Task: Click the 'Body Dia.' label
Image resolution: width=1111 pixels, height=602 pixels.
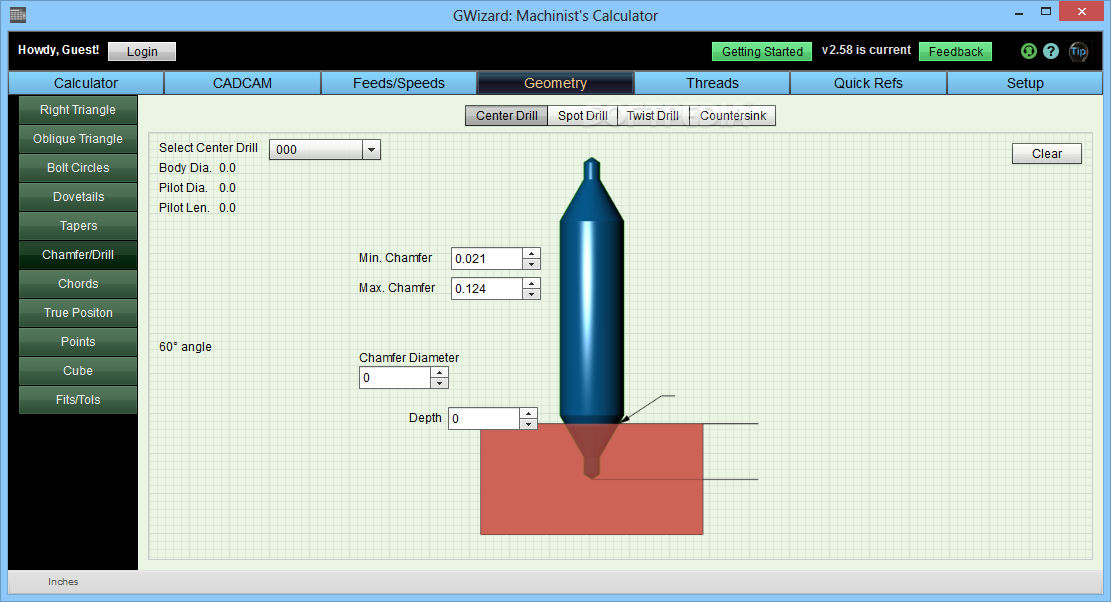Action: [185, 168]
